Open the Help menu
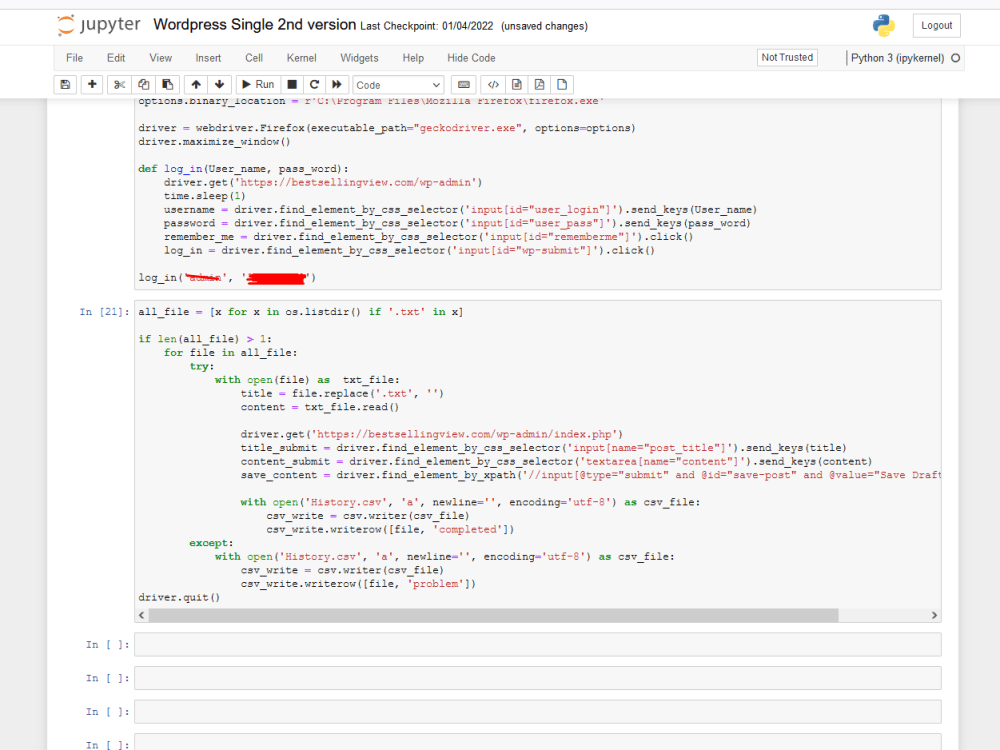Image resolution: width=1000 pixels, height=750 pixels. pos(413,58)
